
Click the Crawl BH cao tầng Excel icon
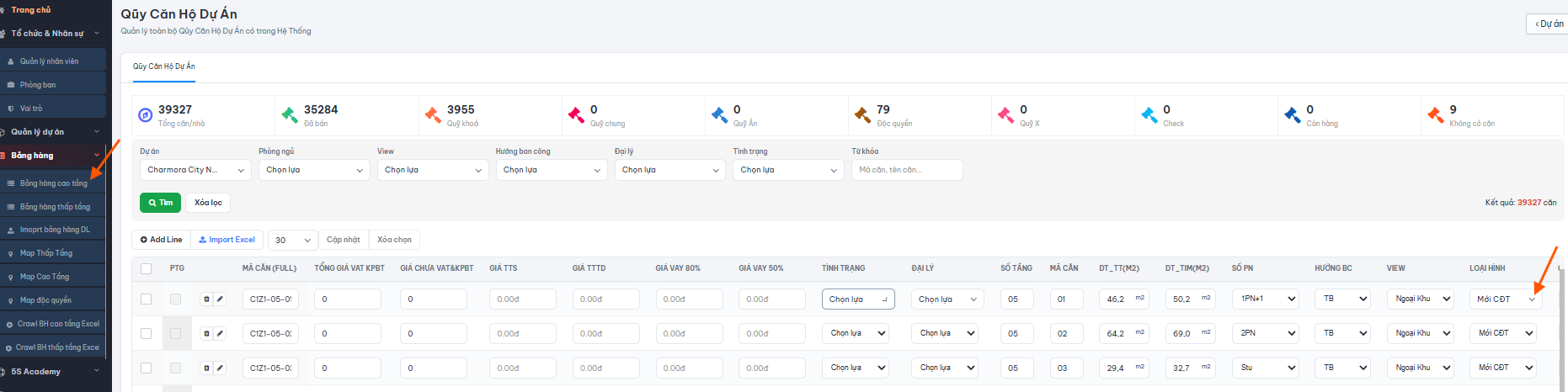[8, 324]
